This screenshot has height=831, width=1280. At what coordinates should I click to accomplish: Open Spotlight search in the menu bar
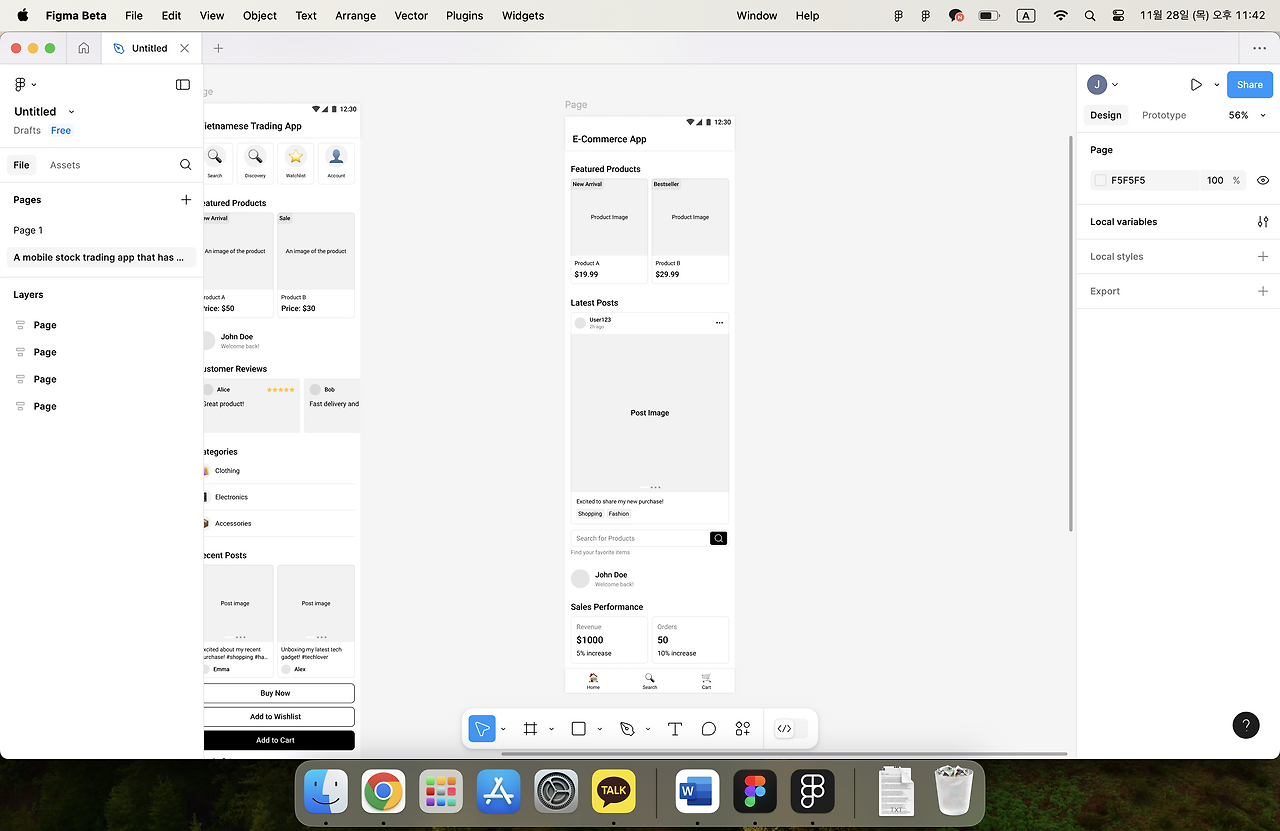(1090, 16)
